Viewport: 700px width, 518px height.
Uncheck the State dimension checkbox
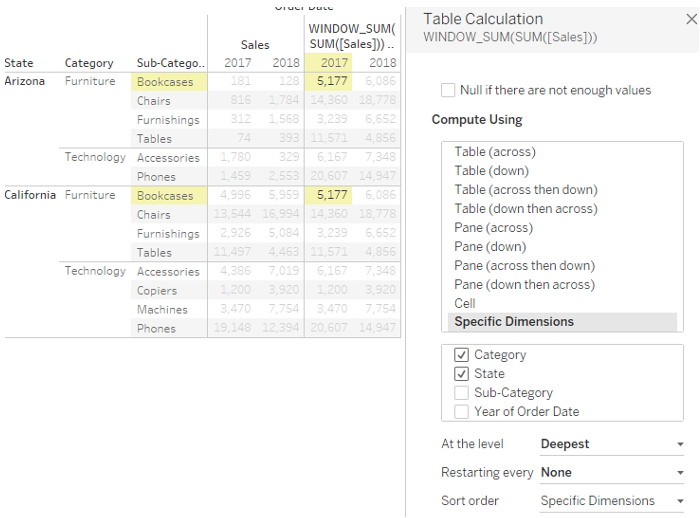pos(461,374)
